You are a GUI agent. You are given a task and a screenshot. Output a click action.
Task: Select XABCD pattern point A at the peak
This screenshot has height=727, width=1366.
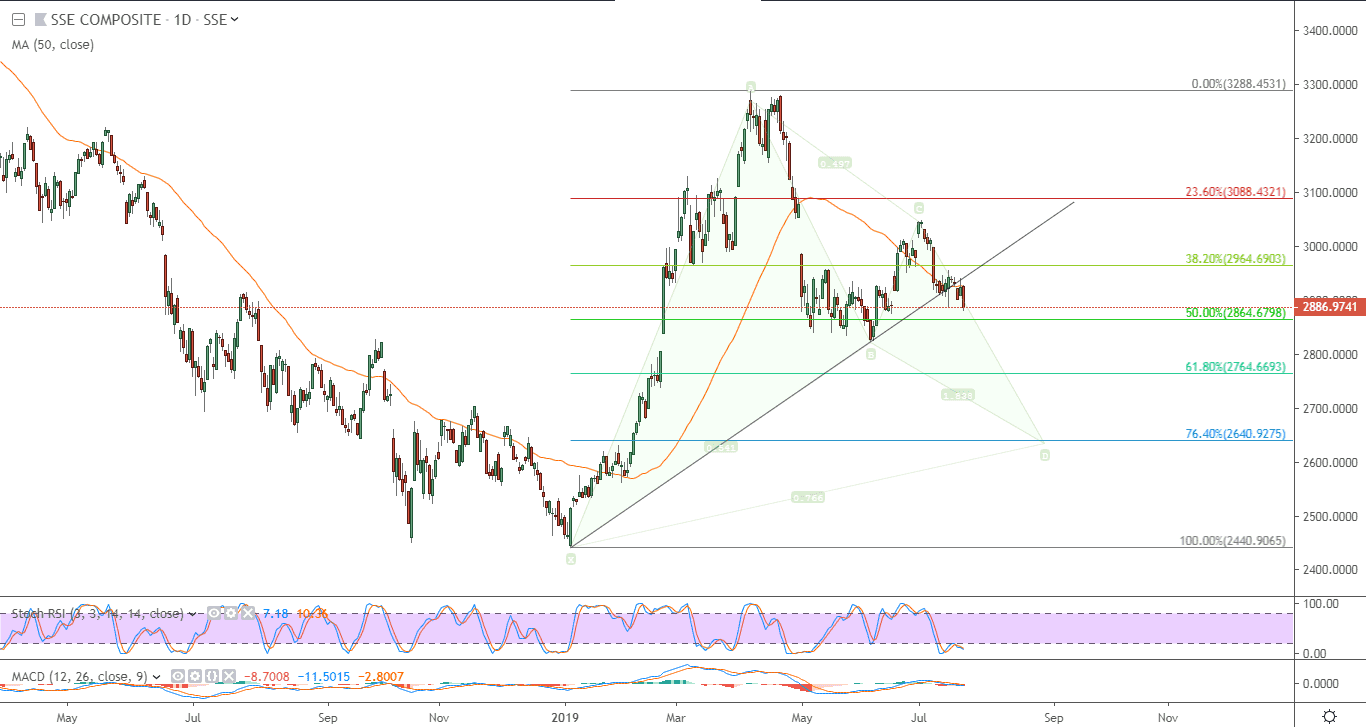[749, 87]
